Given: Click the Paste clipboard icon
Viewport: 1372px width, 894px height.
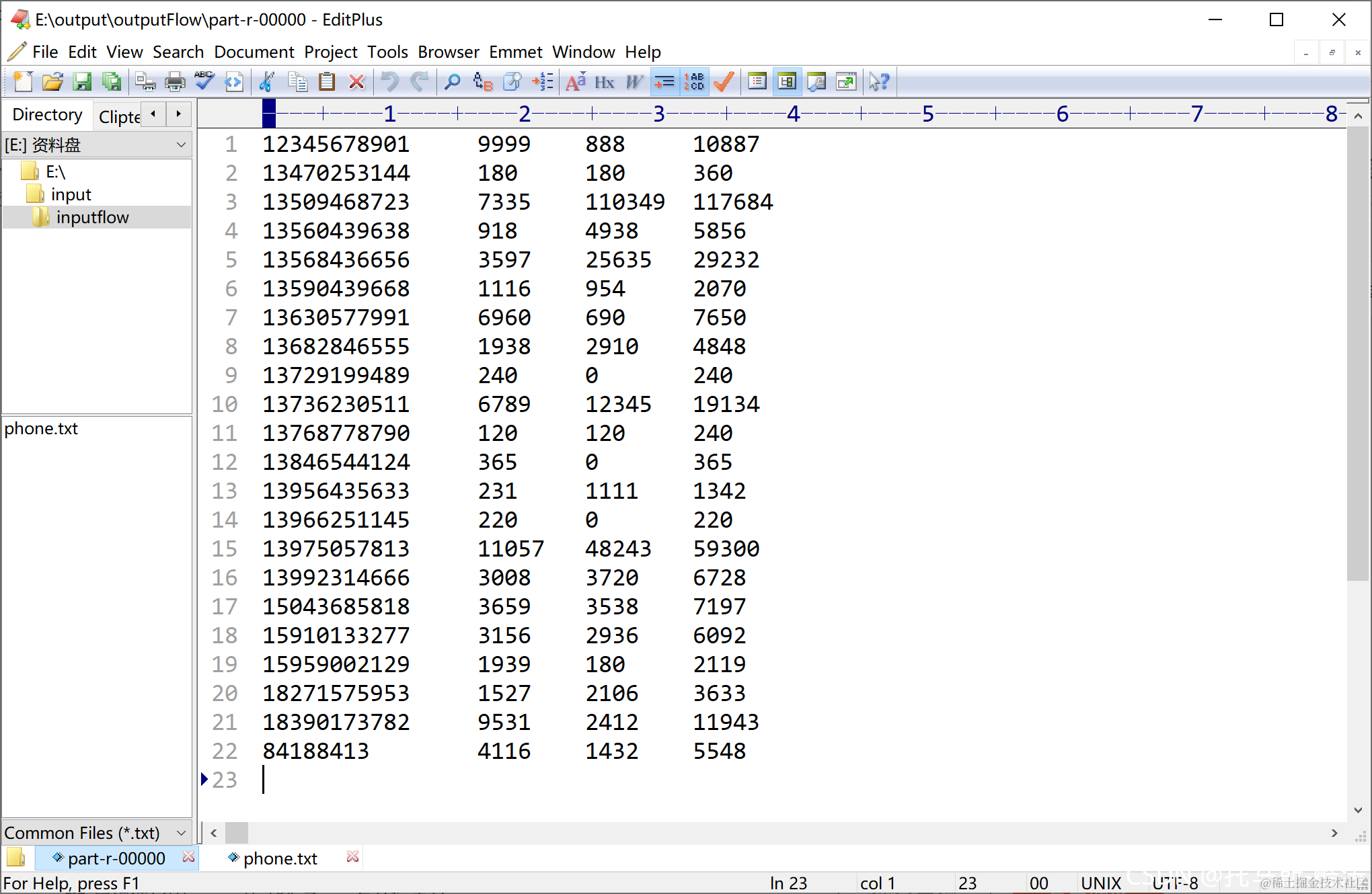Looking at the screenshot, I should (327, 82).
